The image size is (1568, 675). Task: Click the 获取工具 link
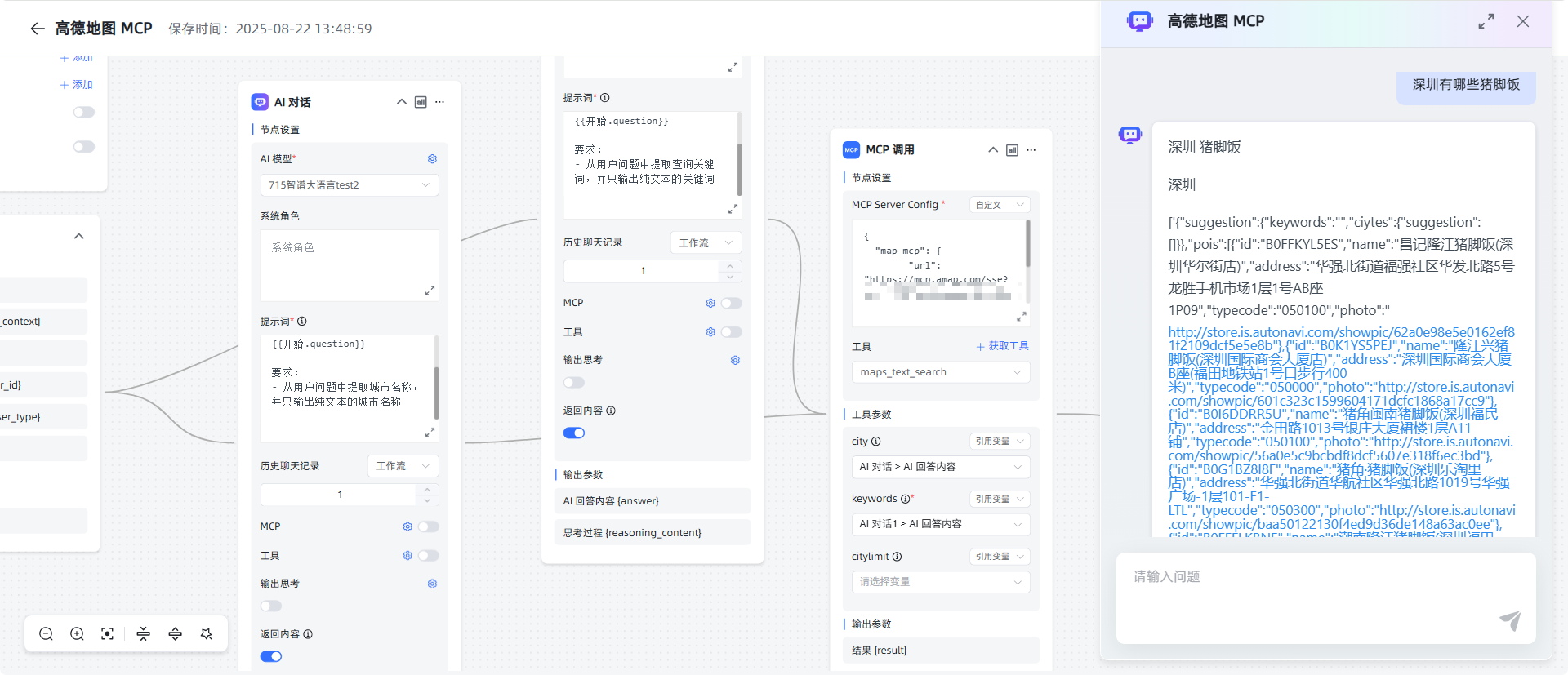1003,346
